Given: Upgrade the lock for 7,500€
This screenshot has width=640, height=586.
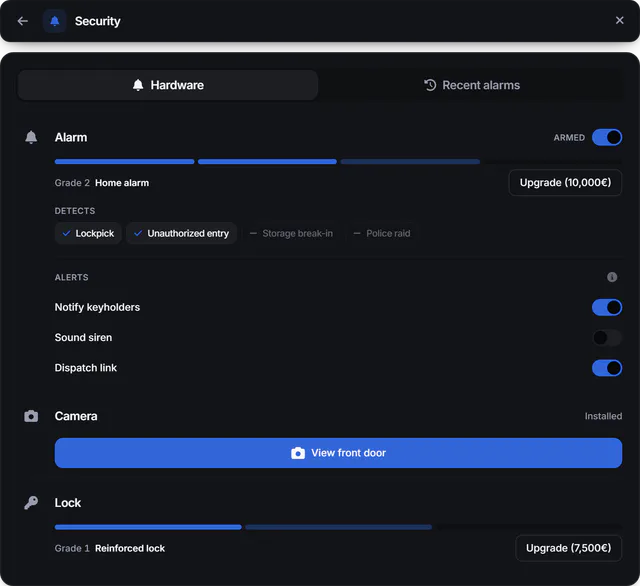Looking at the screenshot, I should (x=569, y=548).
